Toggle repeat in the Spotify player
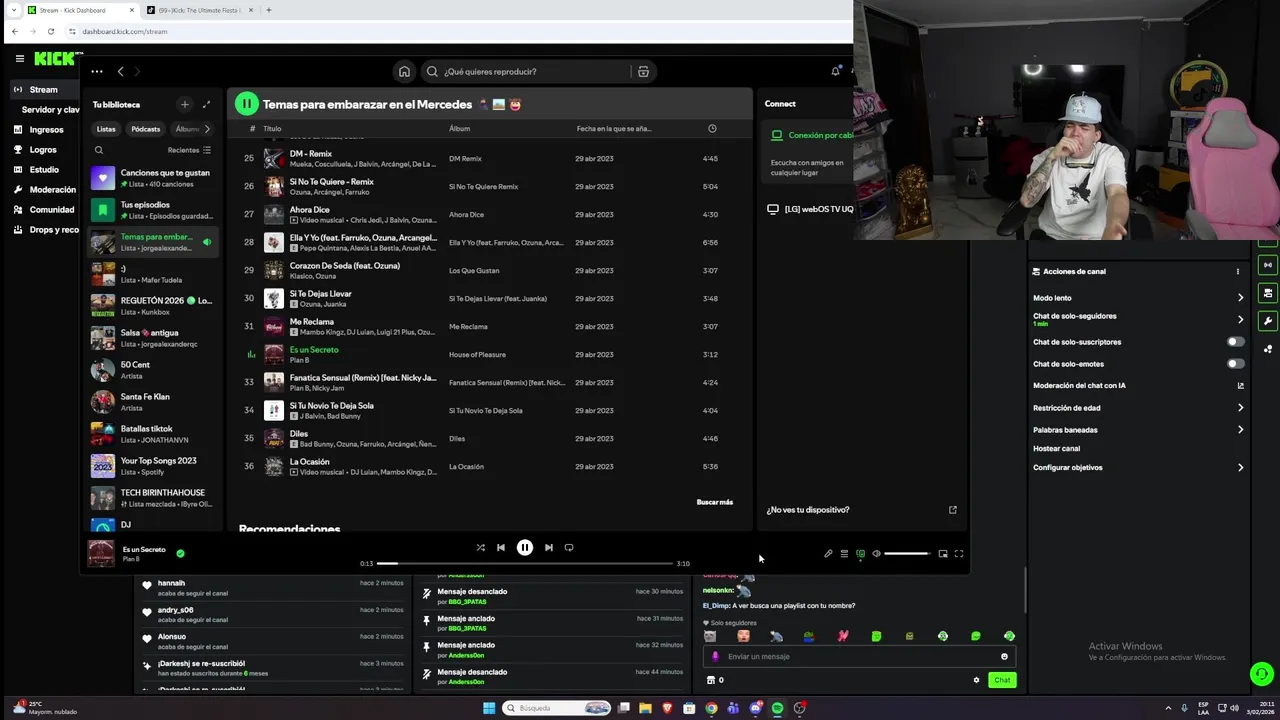1280x720 pixels. [x=569, y=547]
